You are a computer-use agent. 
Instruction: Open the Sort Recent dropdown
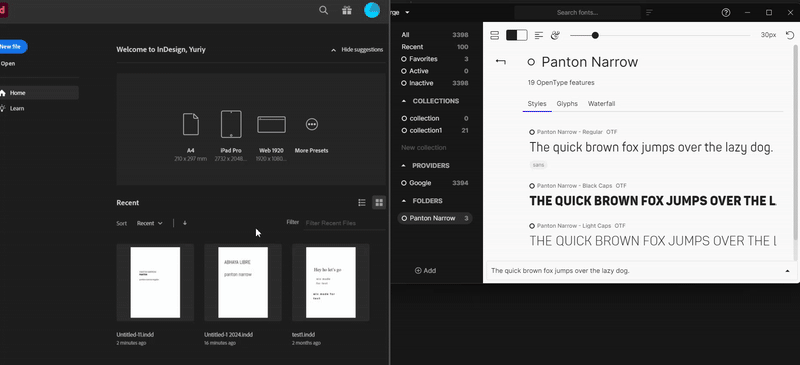click(x=149, y=223)
